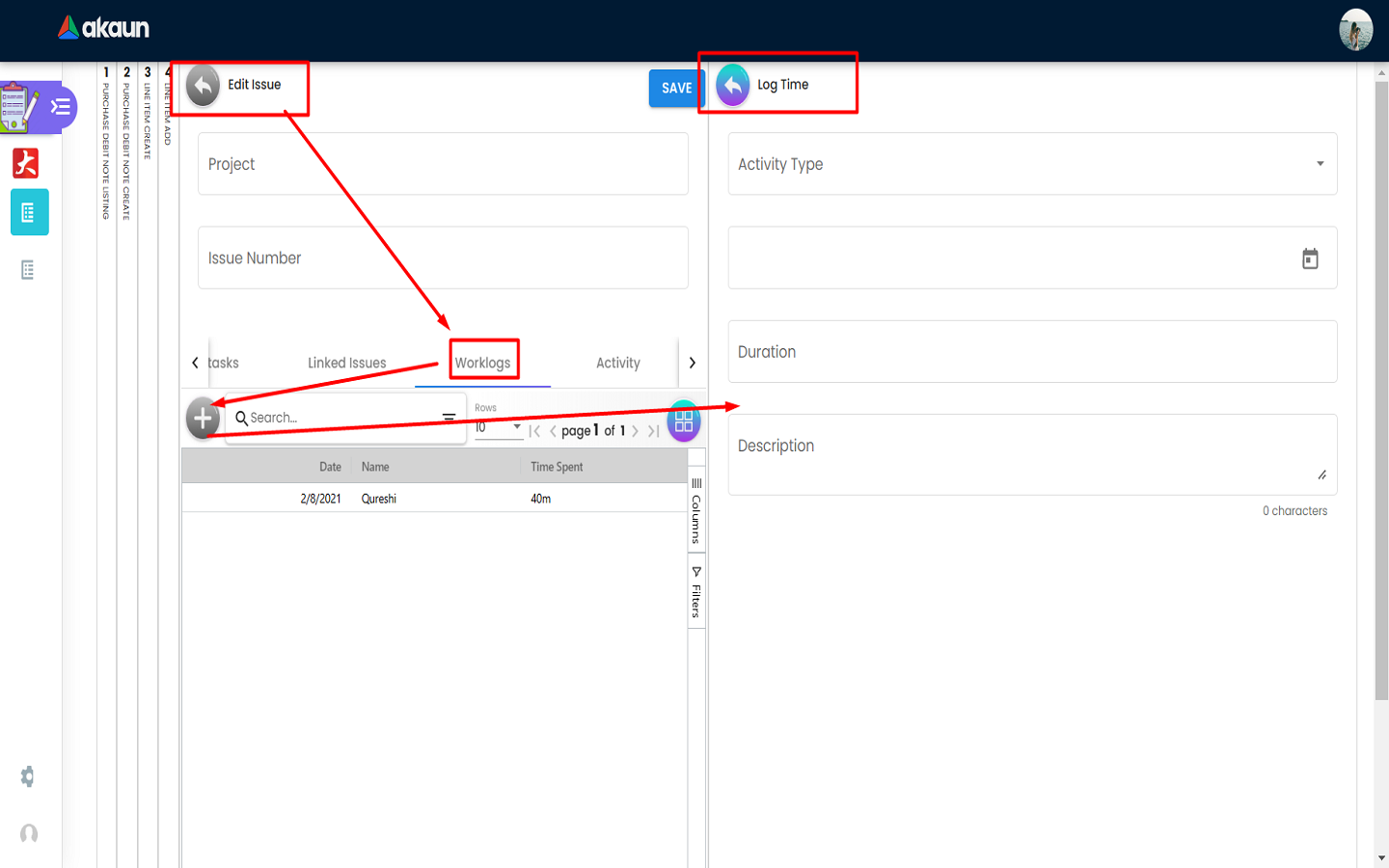Image resolution: width=1389 pixels, height=868 pixels.
Task: Go to last page of worklogs
Action: [653, 431]
